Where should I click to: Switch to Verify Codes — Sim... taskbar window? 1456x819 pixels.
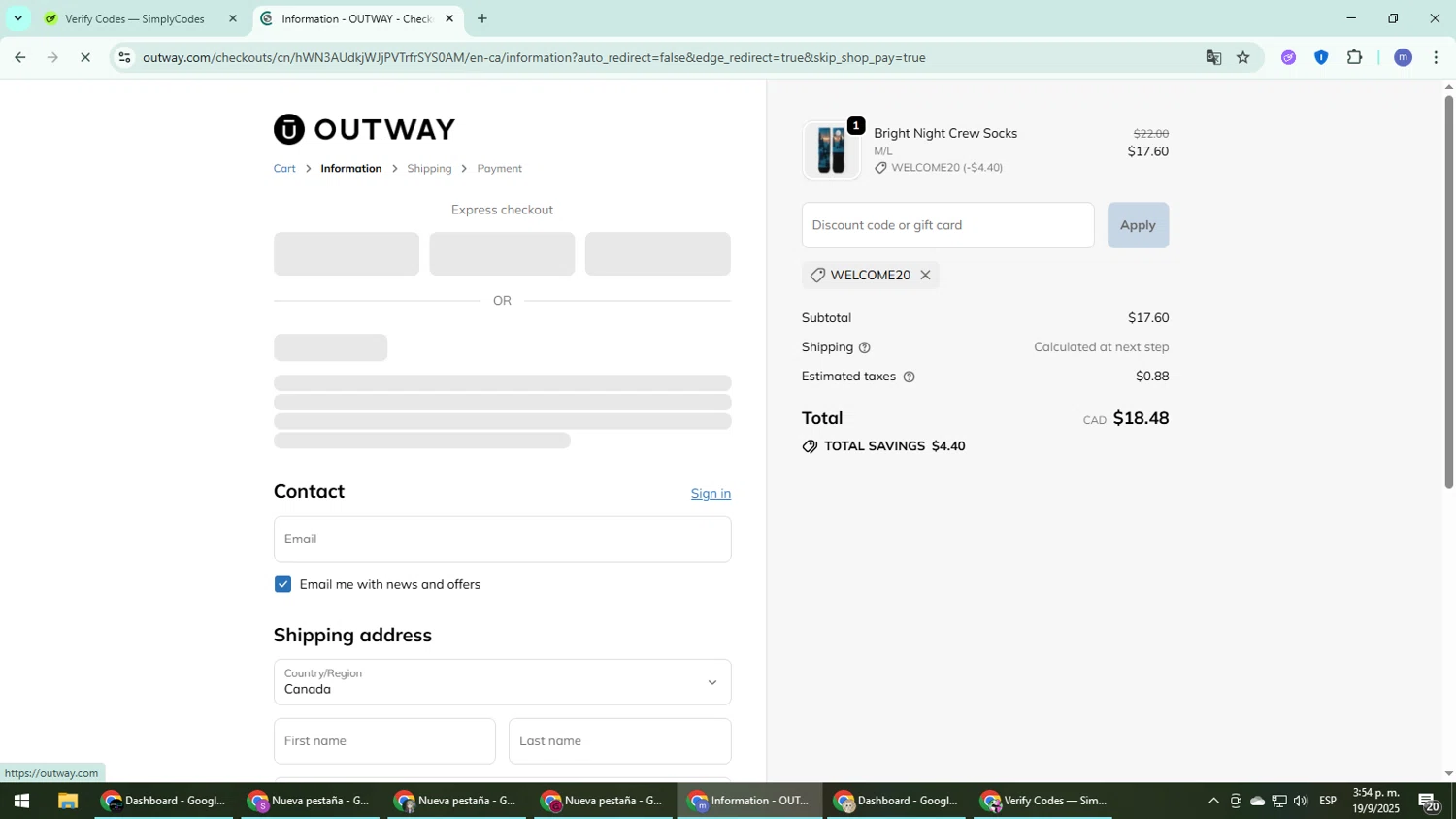click(1043, 802)
